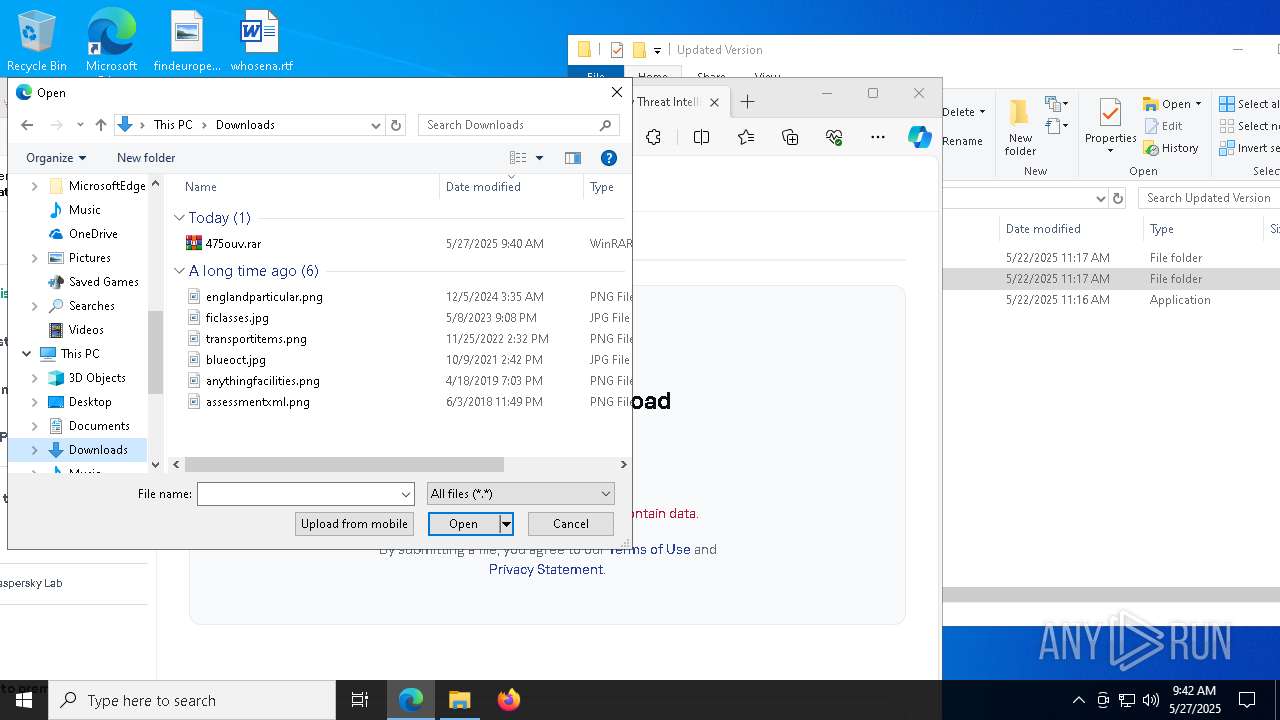Screen dimensions: 1280x720
Task: Expand Desktop node in tree
Action: pos(35,402)
